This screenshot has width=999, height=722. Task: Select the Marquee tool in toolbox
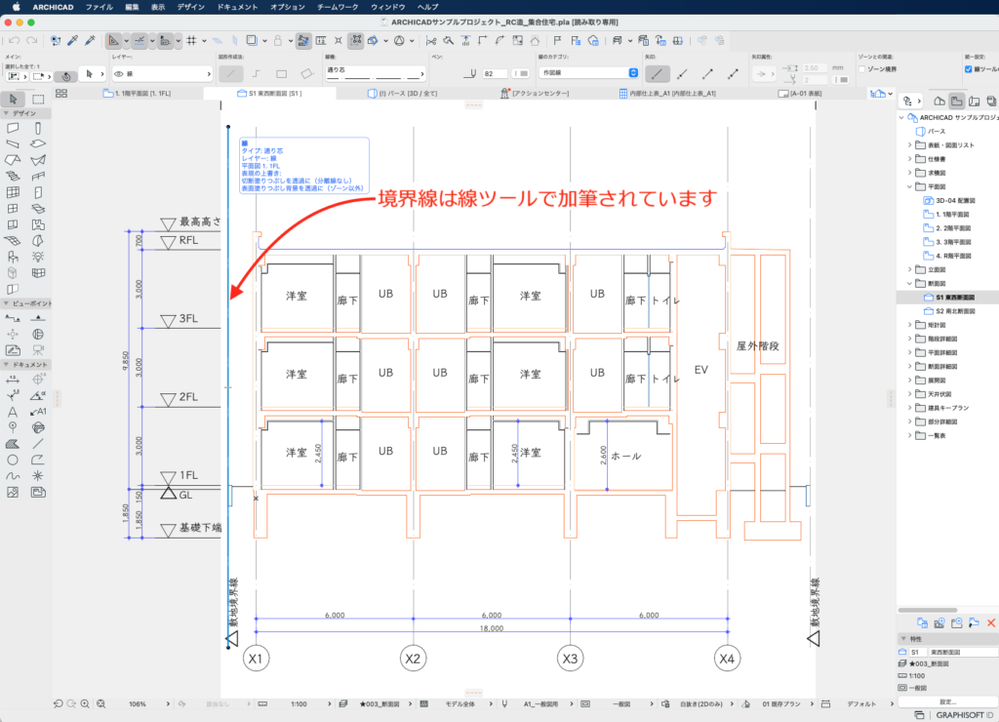38,99
